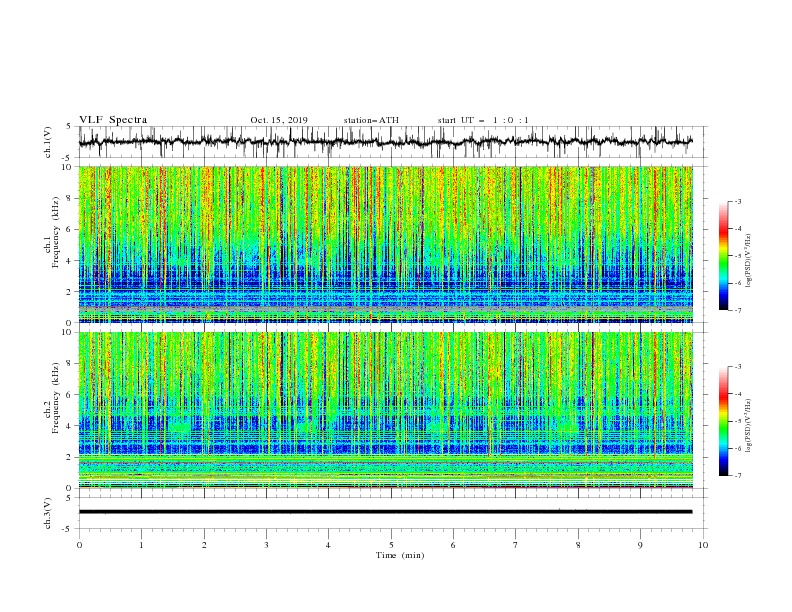The width and height of the screenshot is (792, 612).
Task: Click the "Time (min)" axis label
Action: point(400,555)
